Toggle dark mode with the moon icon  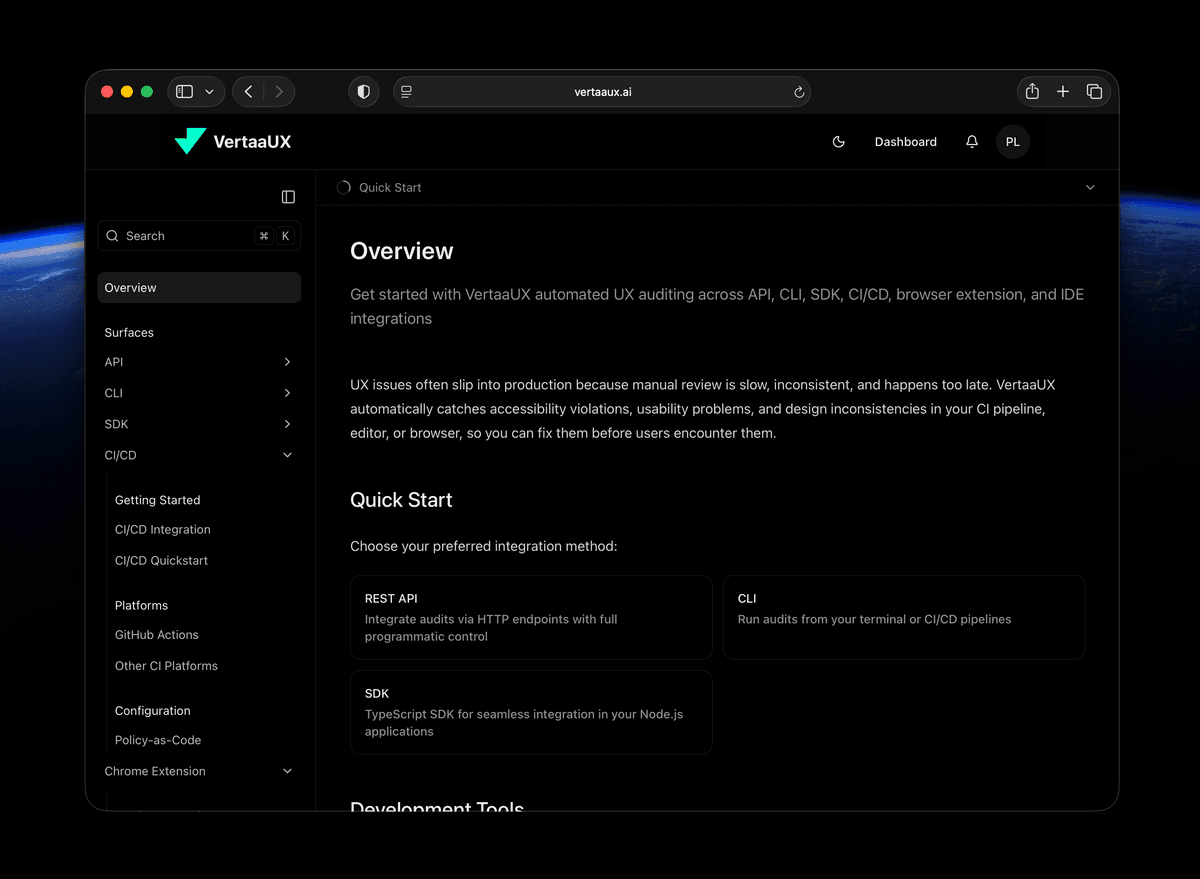pyautogui.click(x=839, y=141)
